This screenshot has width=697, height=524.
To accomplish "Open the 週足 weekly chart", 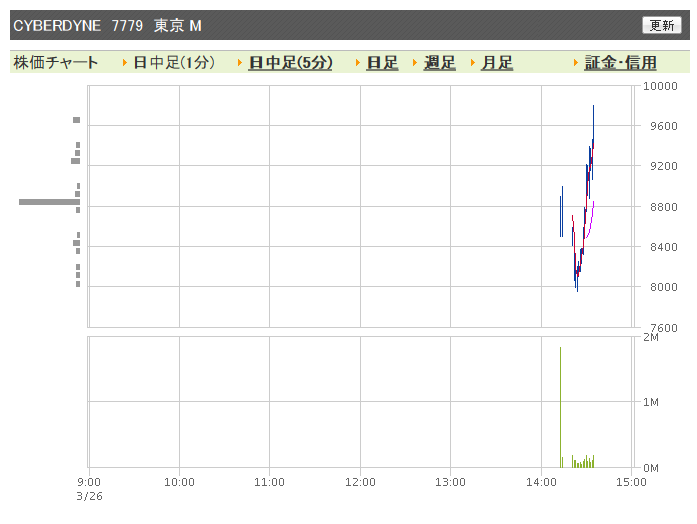I will pos(440,63).
